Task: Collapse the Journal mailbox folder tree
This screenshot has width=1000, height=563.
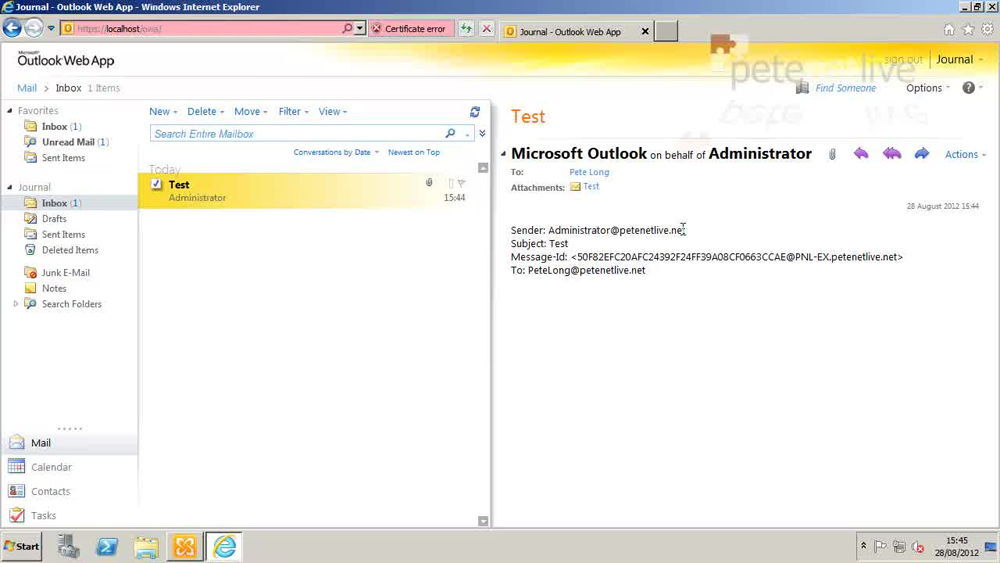Action: click(10, 187)
